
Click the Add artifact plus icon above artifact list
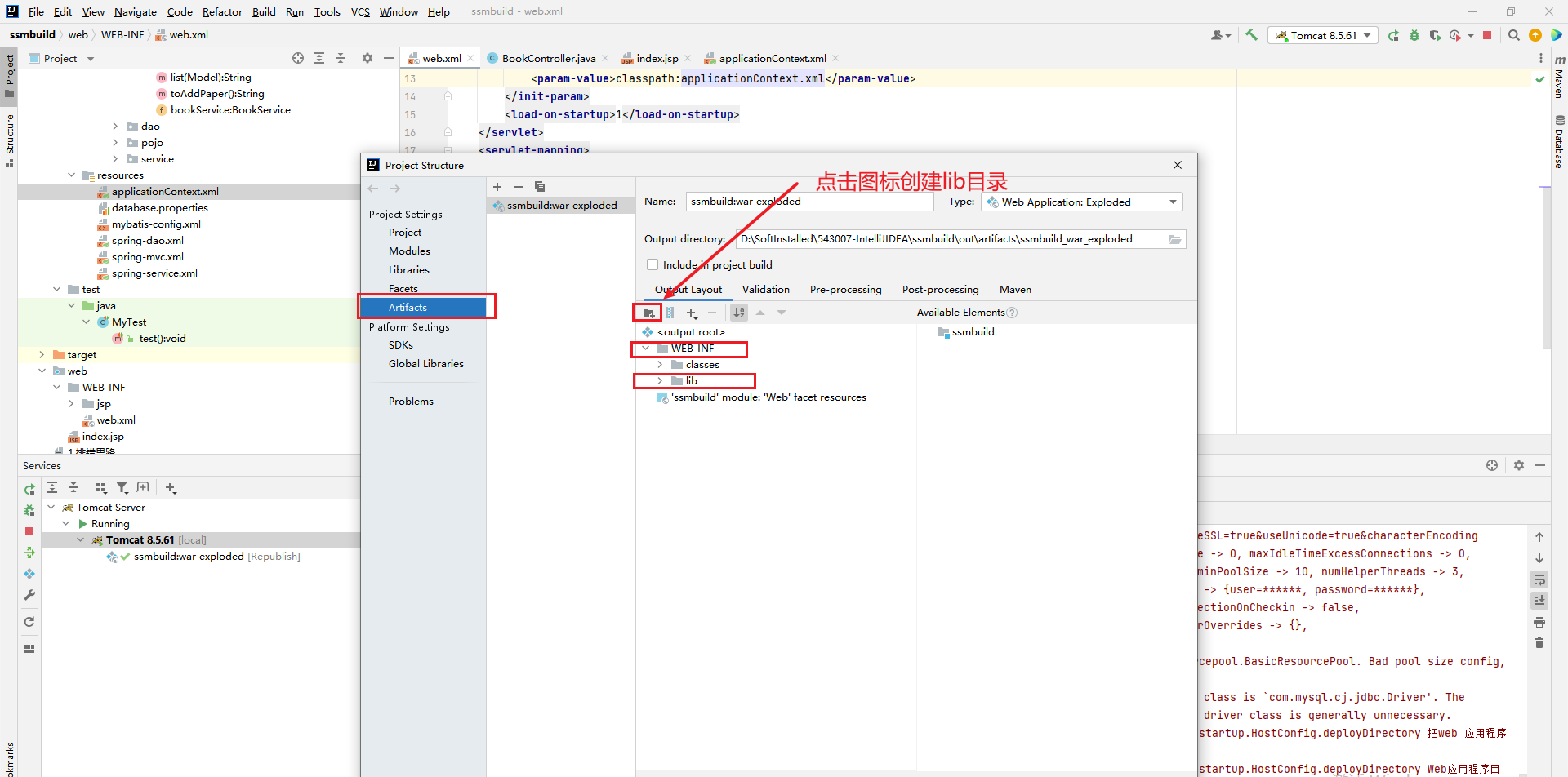pyautogui.click(x=497, y=187)
